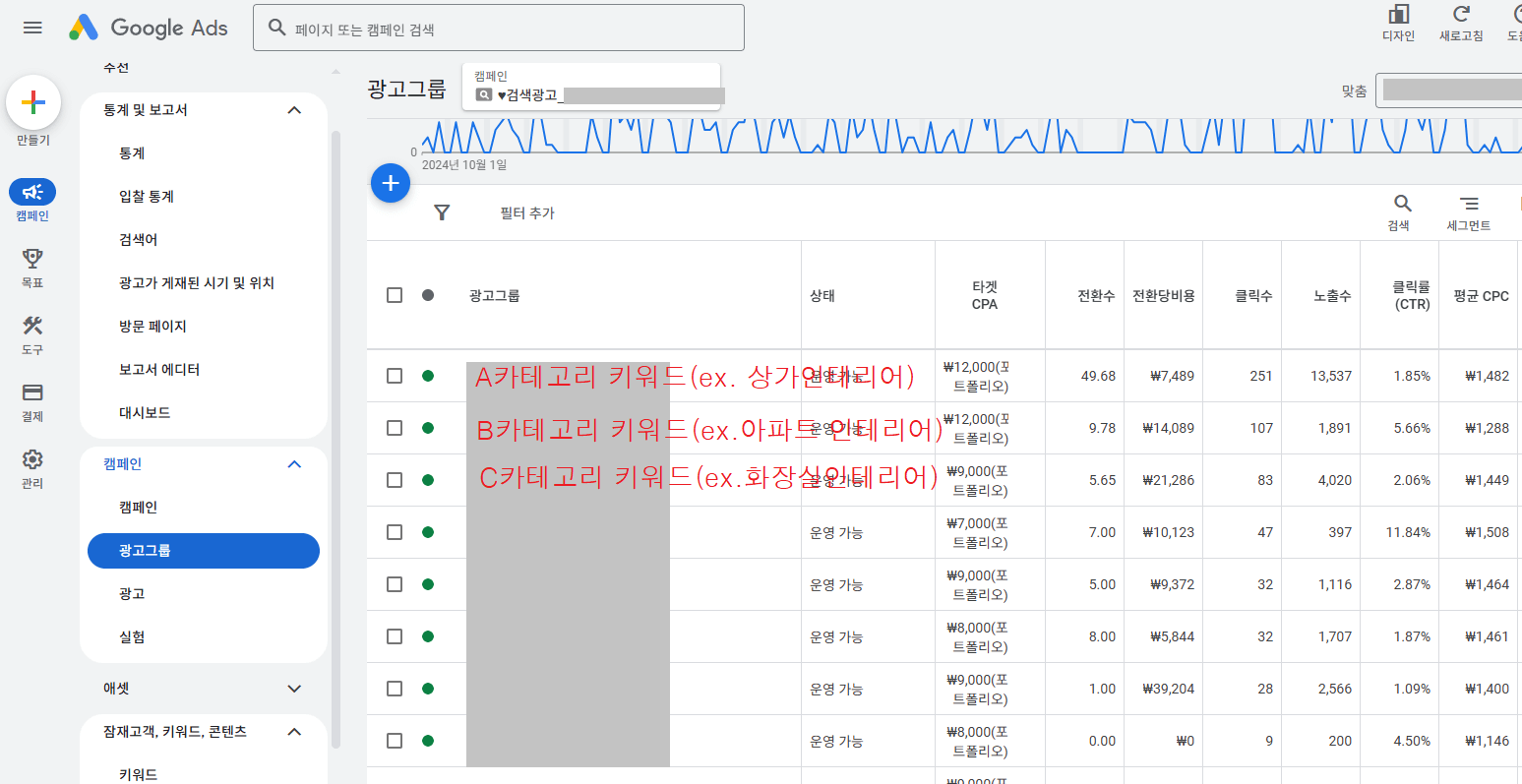Check the row with 2,566 impressions
1522x784 pixels.
click(x=395, y=689)
